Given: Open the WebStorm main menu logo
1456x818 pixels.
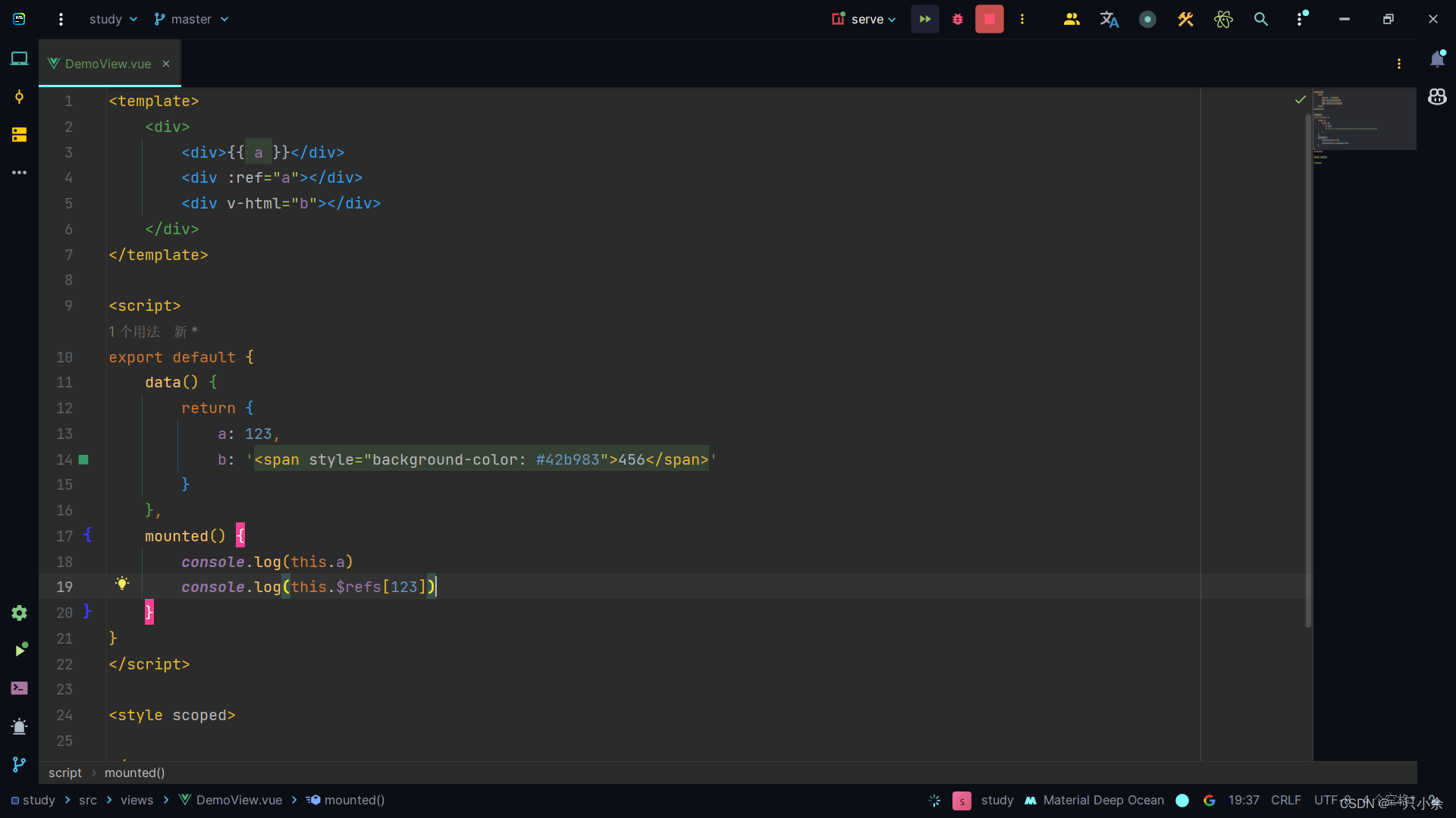Looking at the screenshot, I should click(x=20, y=19).
